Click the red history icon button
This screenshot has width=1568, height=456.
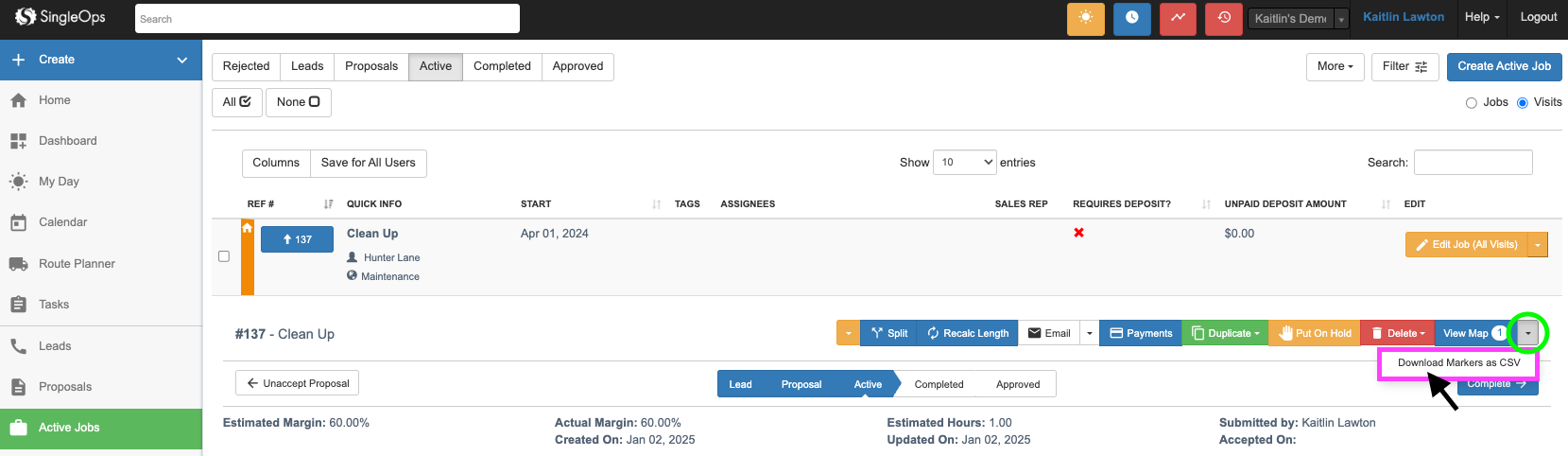(x=1224, y=18)
